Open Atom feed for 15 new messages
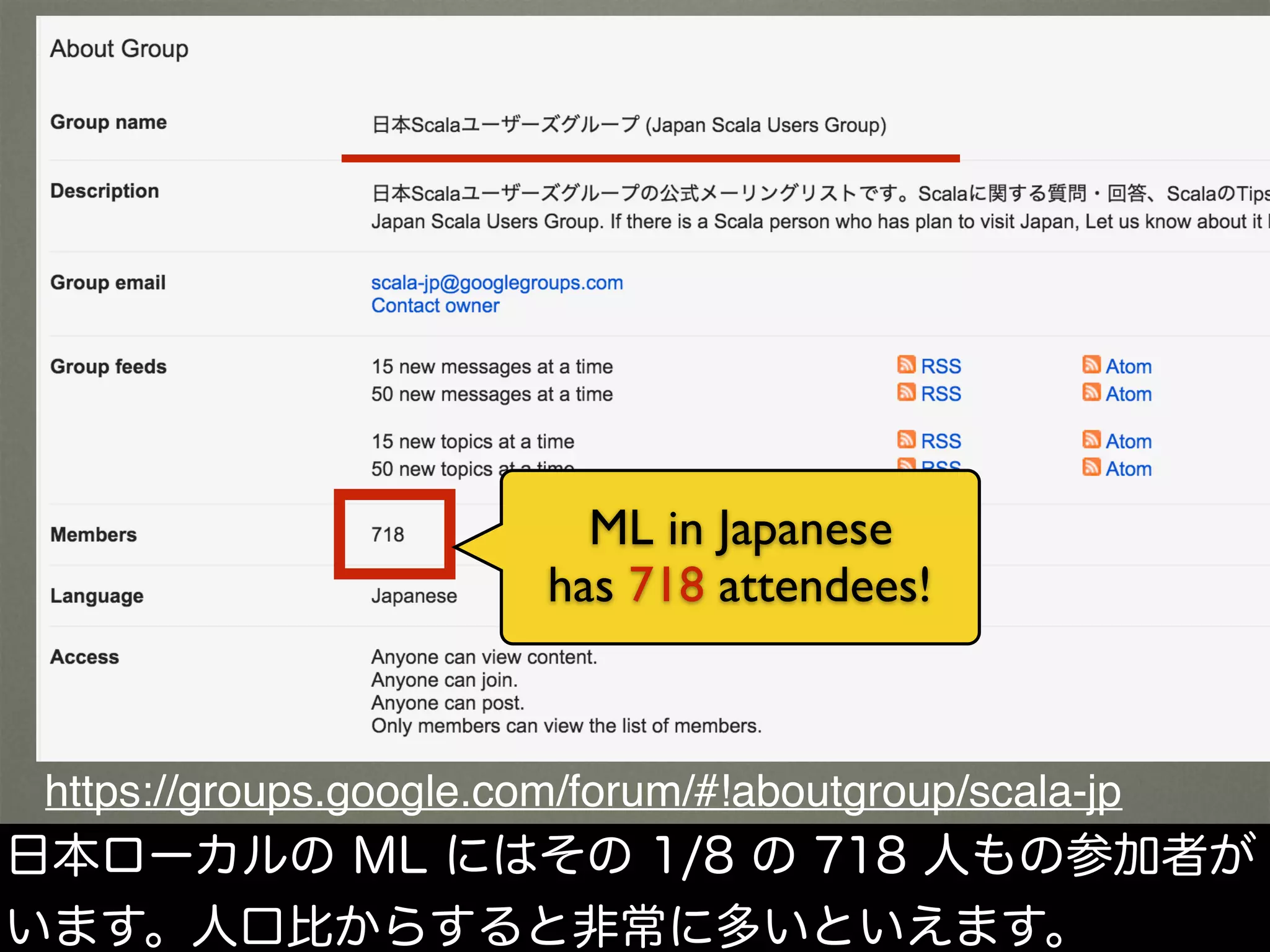 (x=1129, y=366)
